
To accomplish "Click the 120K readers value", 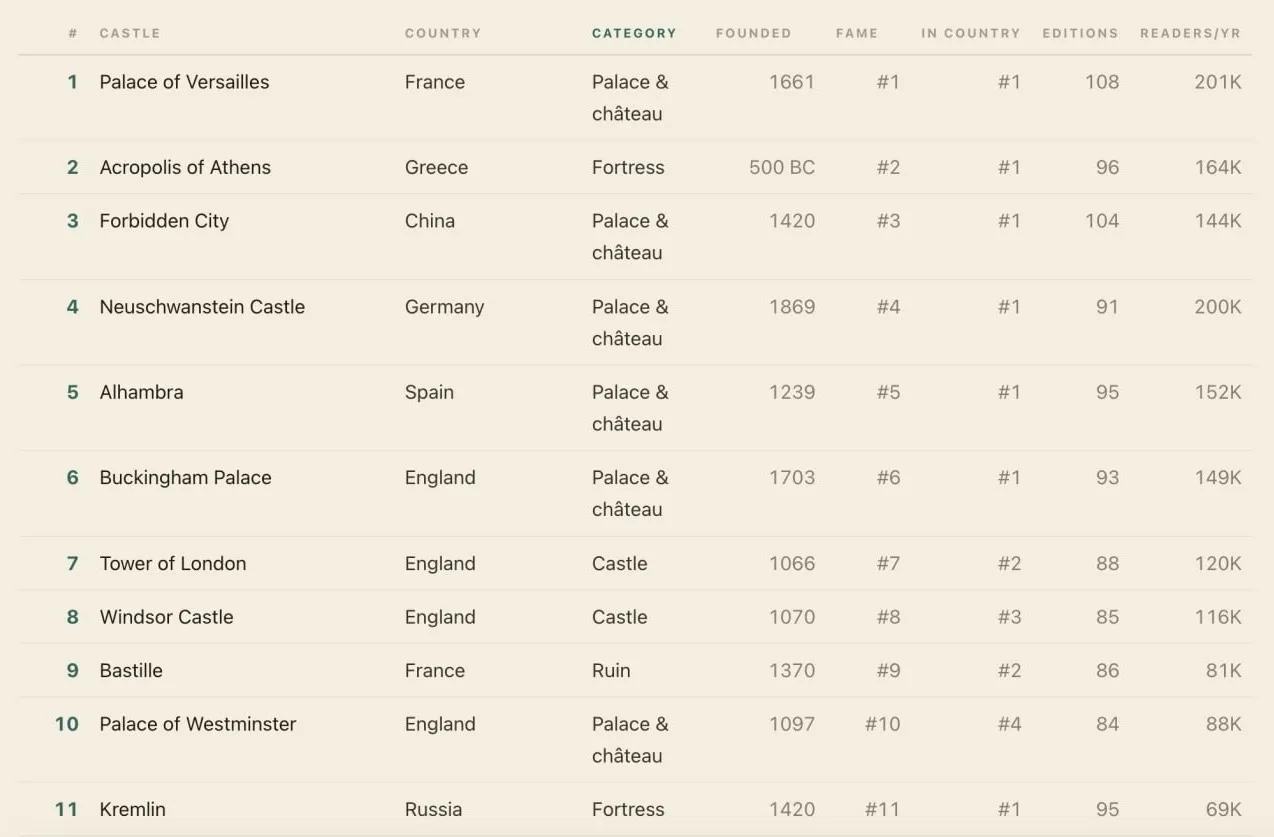I will click(x=1217, y=563).
